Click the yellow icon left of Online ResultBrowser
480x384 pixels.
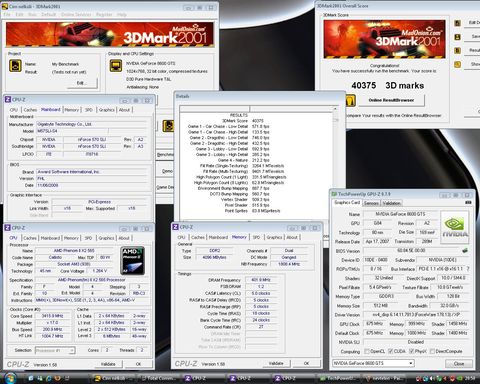(x=350, y=100)
